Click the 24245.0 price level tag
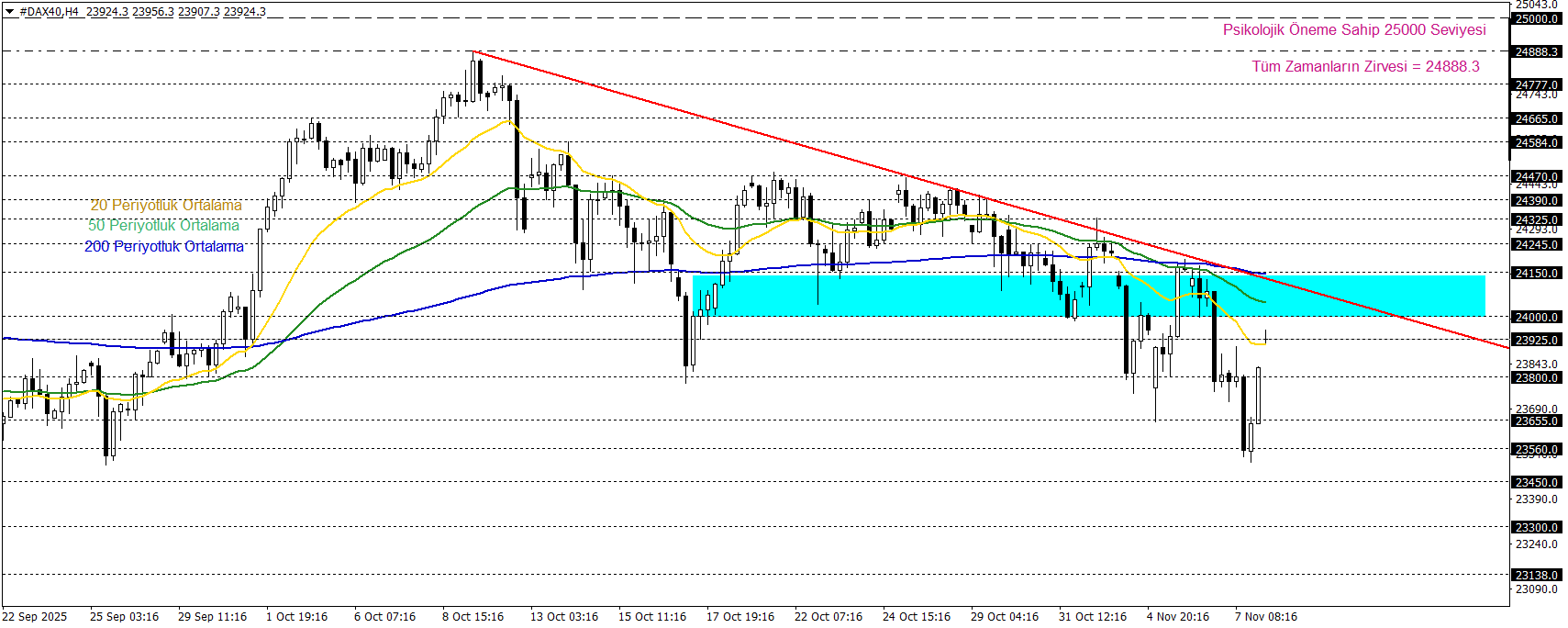 tap(1537, 244)
